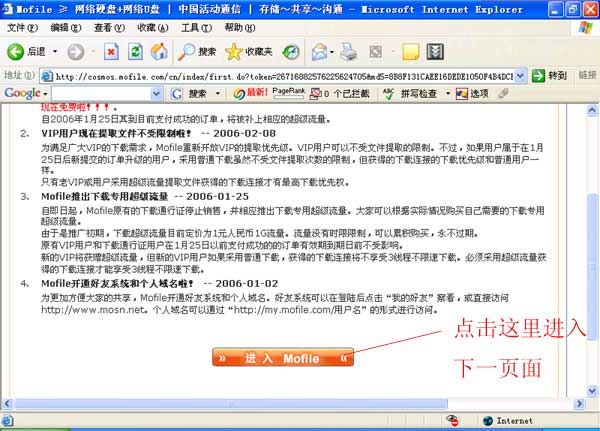Click Google toolbar search G button
Image resolution: width=600 pixels, height=431 pixels.
(x=177, y=94)
